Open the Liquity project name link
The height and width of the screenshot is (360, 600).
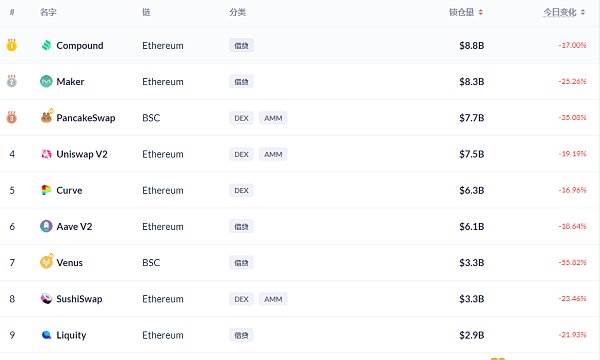coord(71,335)
